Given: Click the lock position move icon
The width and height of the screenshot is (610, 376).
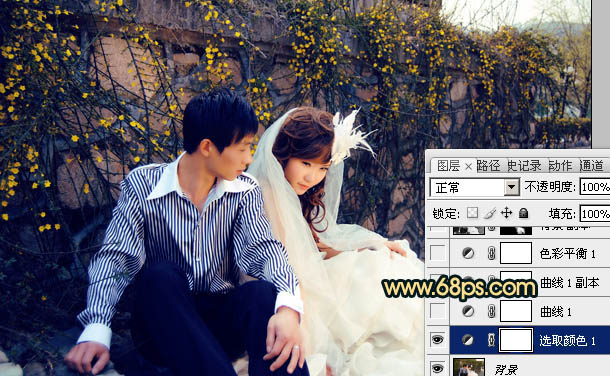Looking at the screenshot, I should pyautogui.click(x=506, y=213).
